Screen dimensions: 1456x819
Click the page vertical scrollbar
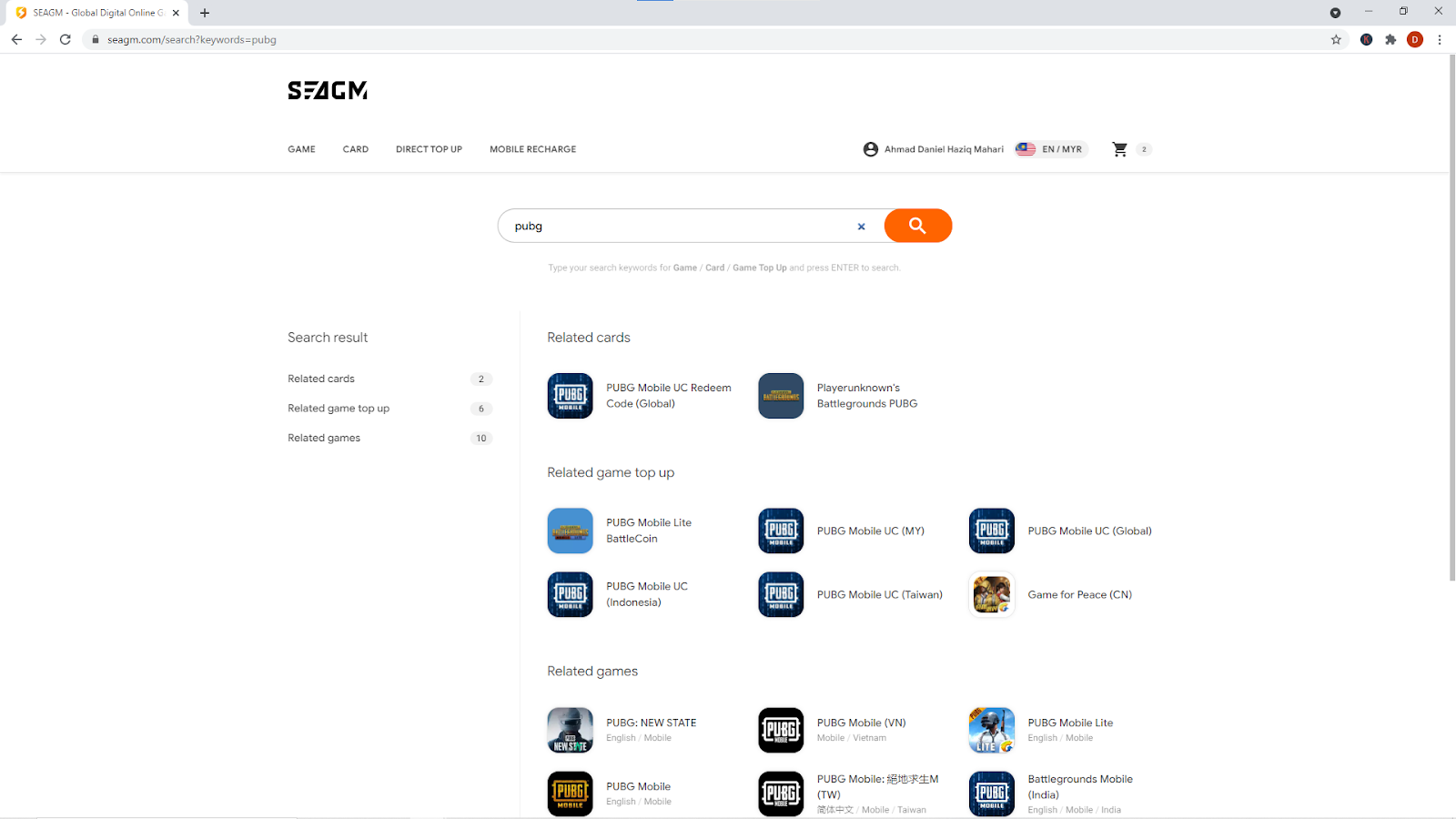1451,317
